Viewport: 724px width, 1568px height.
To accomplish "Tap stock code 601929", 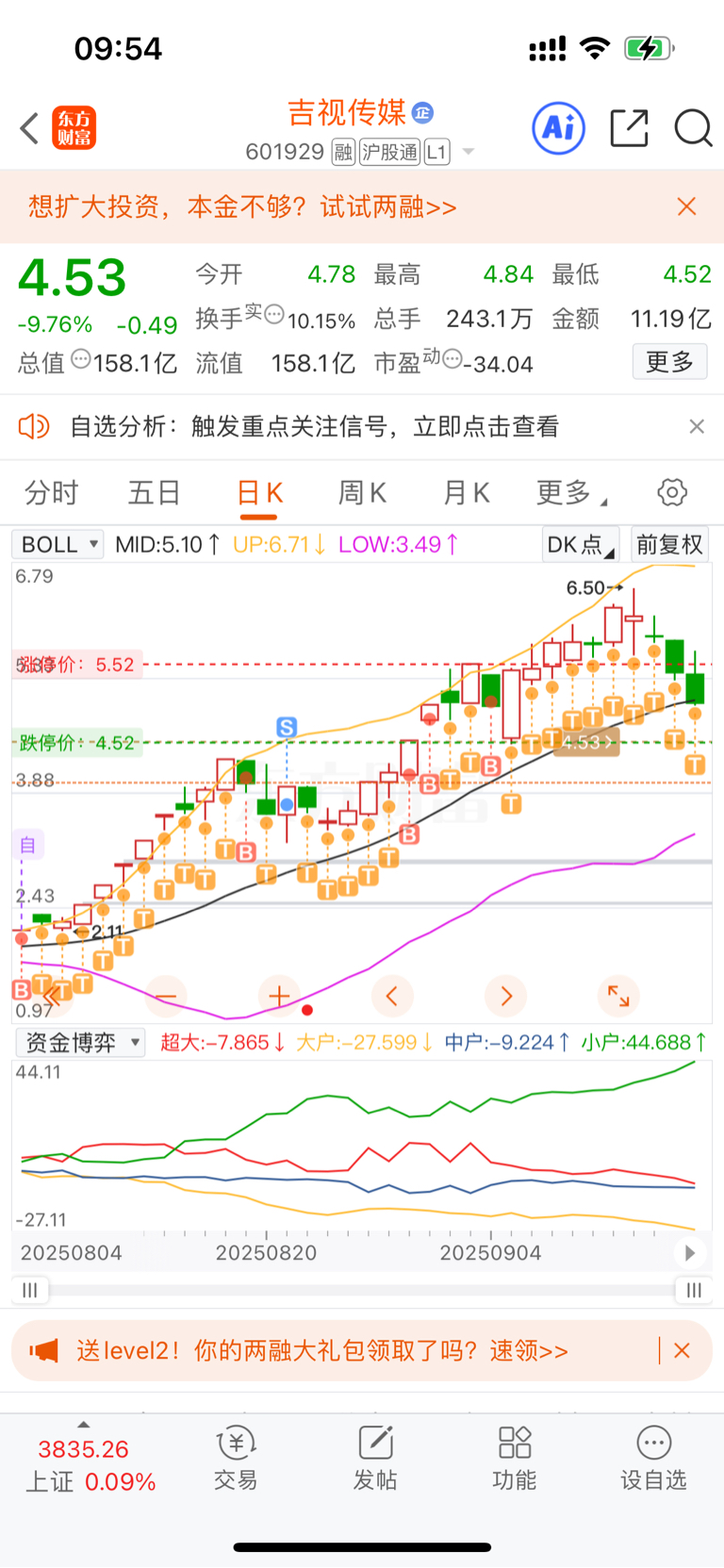I will click(x=285, y=152).
